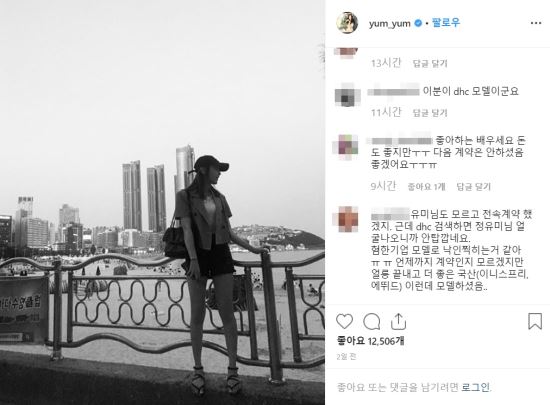Image resolution: width=550 pixels, height=405 pixels.
Task: Click avatar of the 전속계약 commenter
Action: point(346,220)
